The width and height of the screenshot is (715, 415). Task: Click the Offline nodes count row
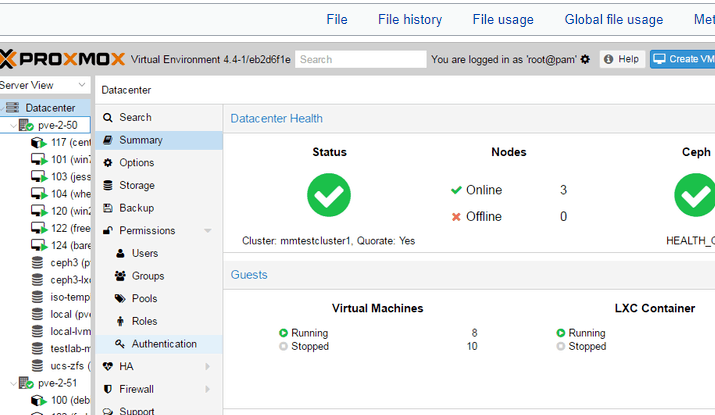[509, 216]
